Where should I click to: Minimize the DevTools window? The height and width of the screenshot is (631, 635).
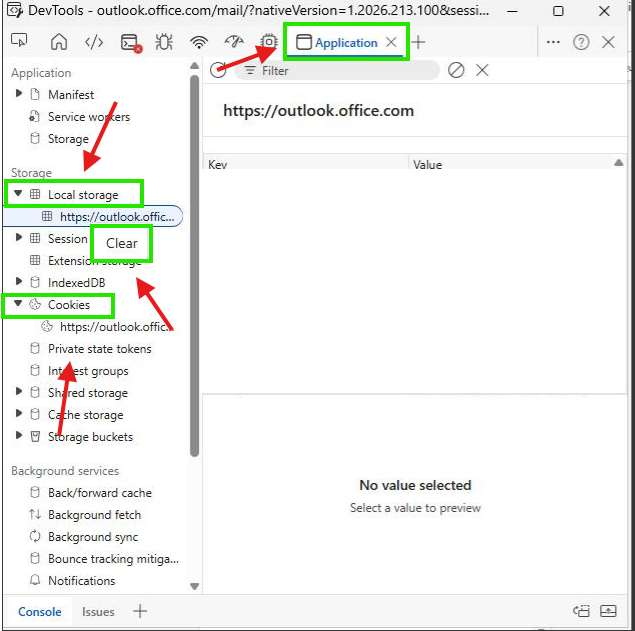tap(512, 11)
